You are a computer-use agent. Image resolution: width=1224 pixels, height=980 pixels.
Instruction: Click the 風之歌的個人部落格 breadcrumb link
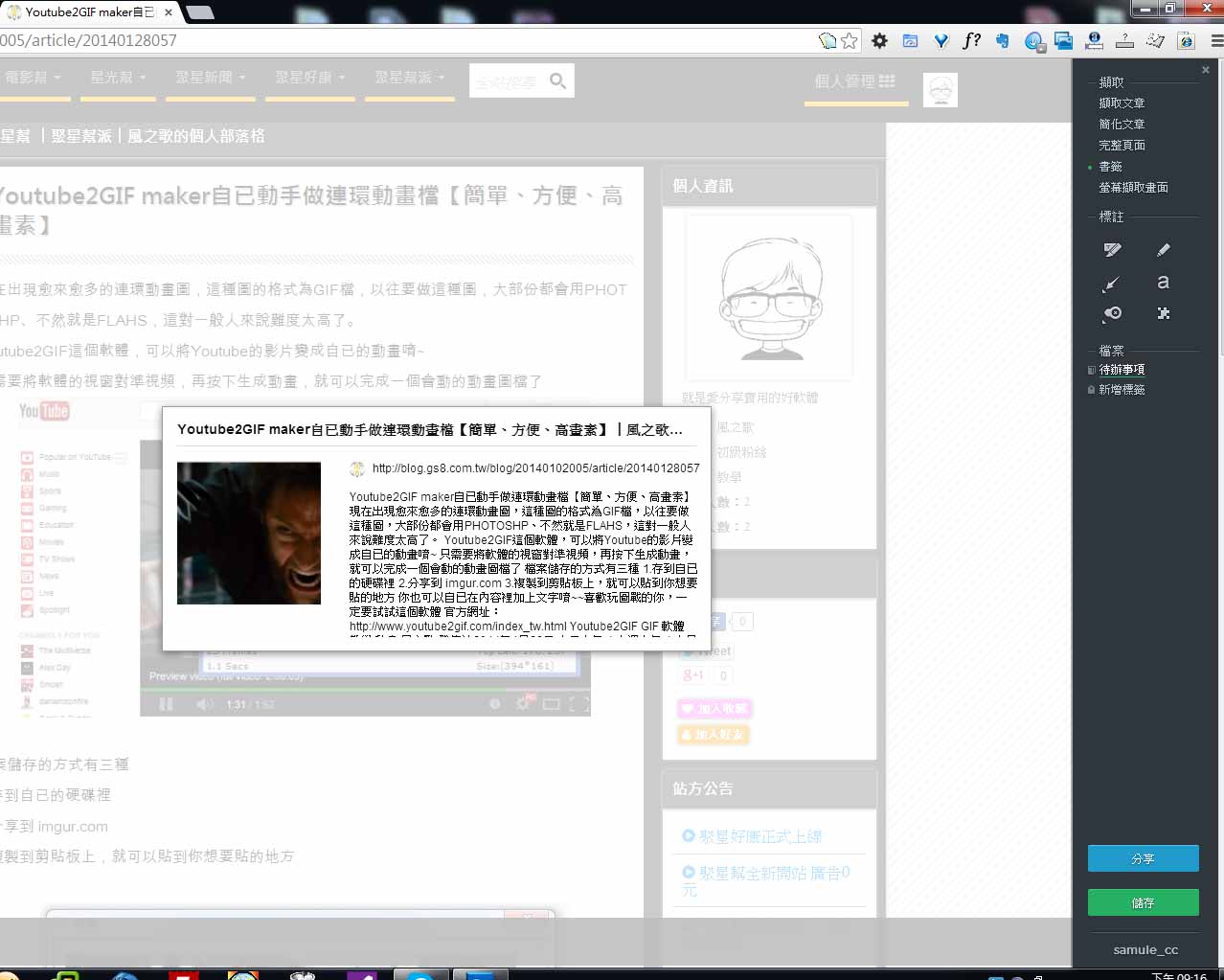pos(196,137)
